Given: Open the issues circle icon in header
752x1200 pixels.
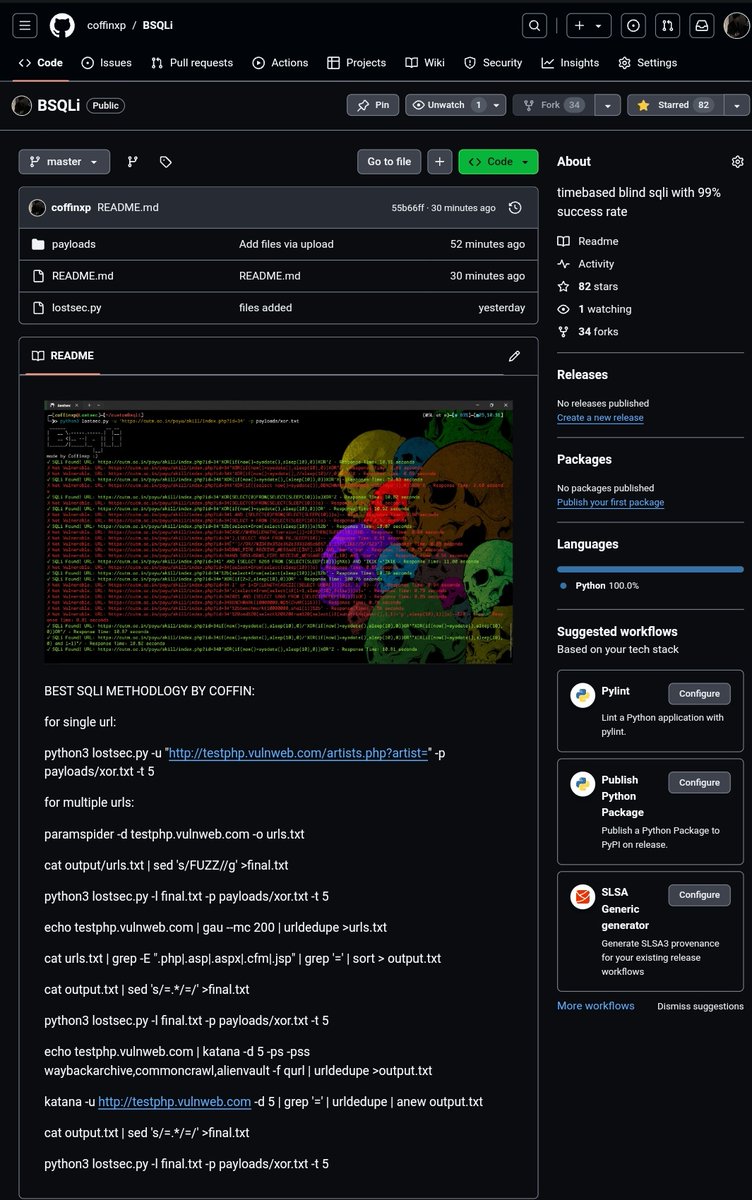Looking at the screenshot, I should [x=633, y=25].
